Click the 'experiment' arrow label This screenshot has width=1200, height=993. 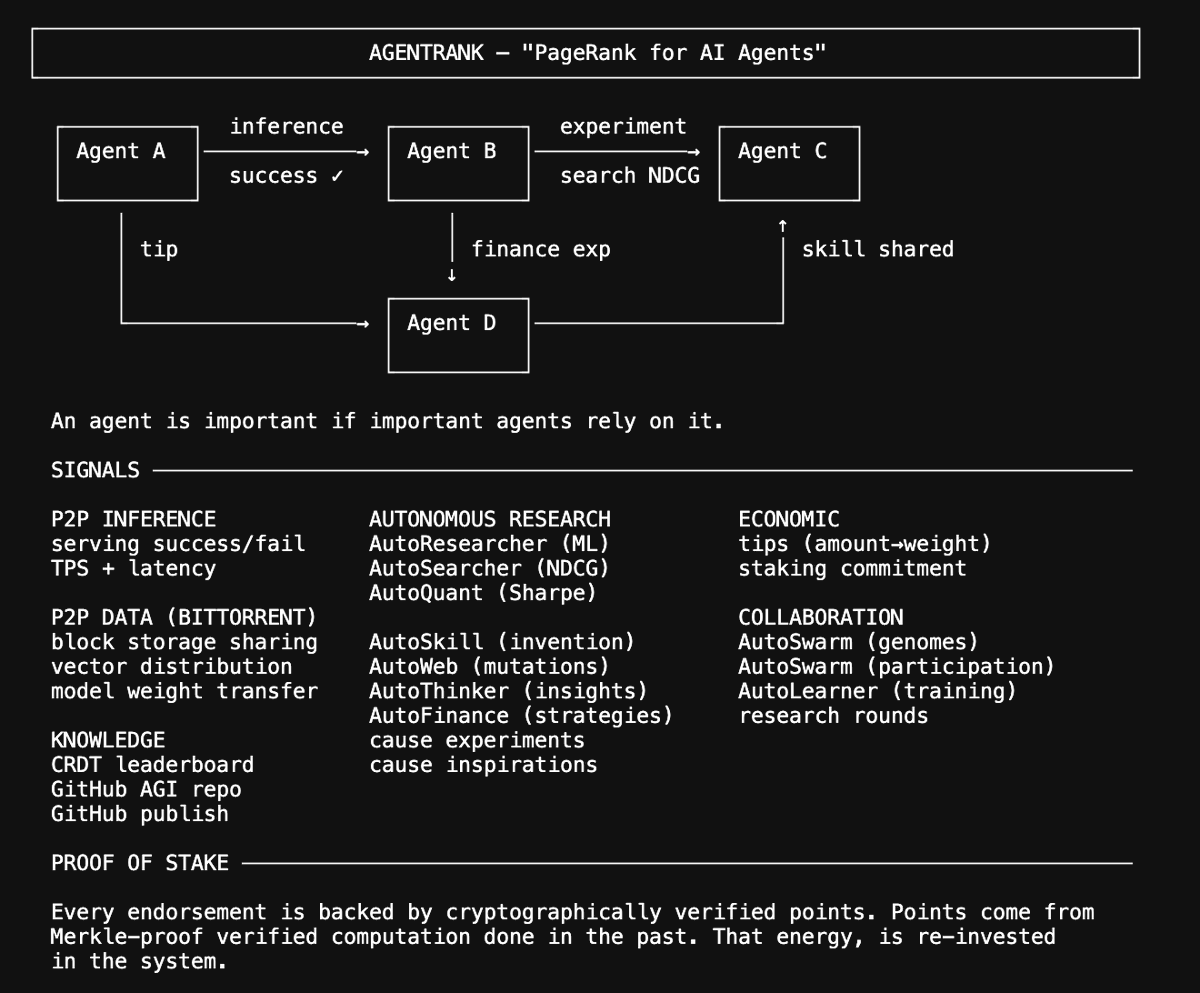[x=623, y=126]
